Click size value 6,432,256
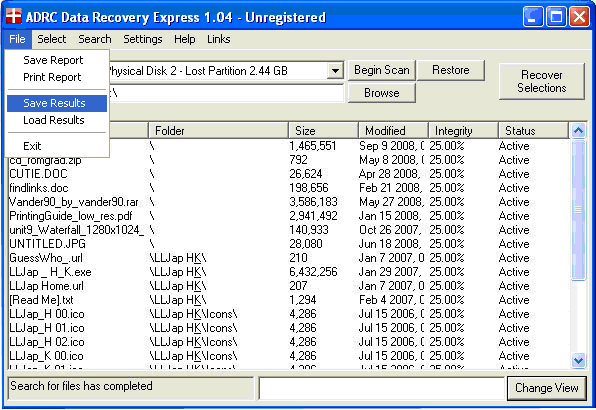The height and width of the screenshot is (410, 596). coord(313,272)
